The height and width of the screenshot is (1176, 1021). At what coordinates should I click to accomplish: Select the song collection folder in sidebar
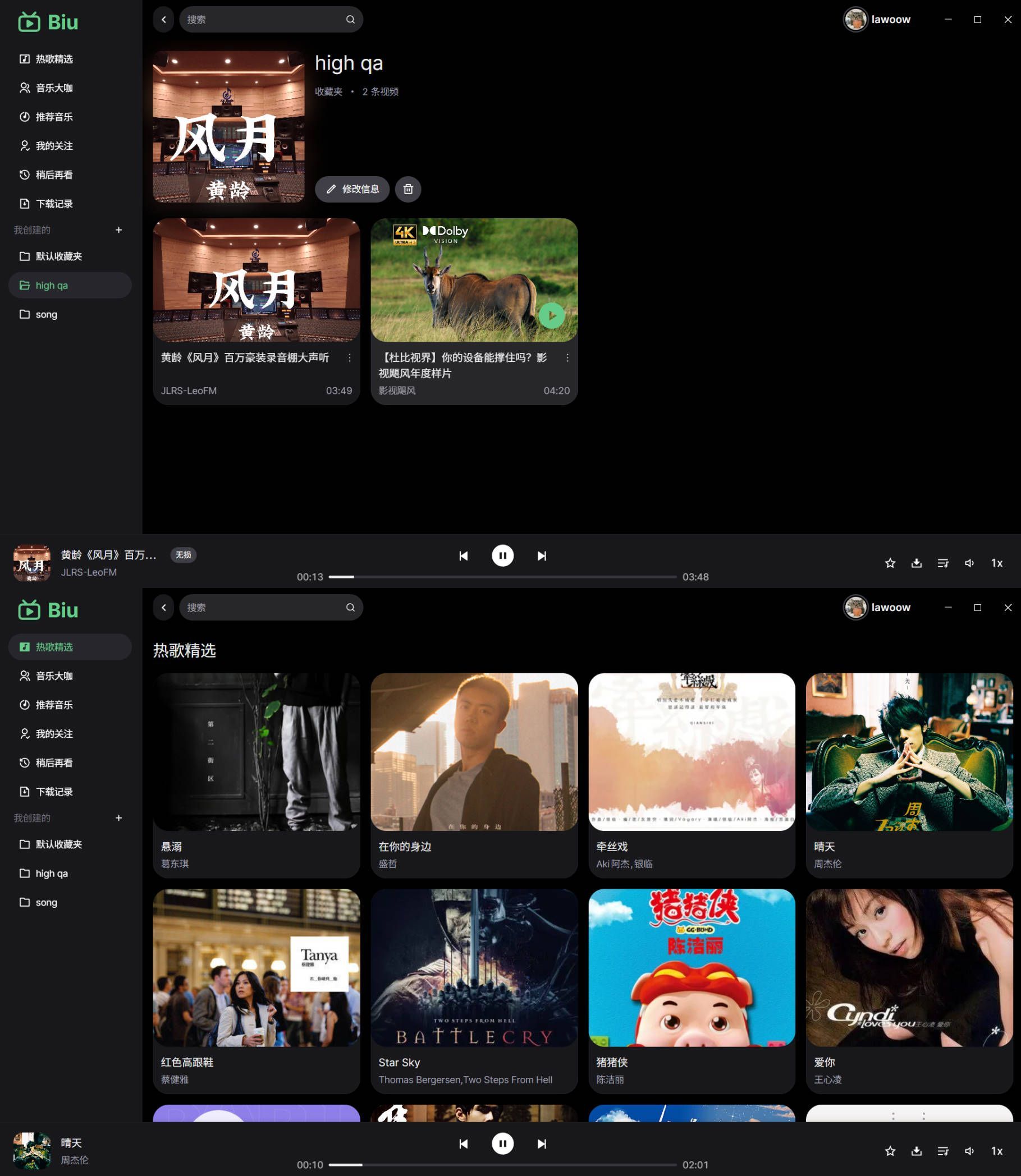point(46,314)
